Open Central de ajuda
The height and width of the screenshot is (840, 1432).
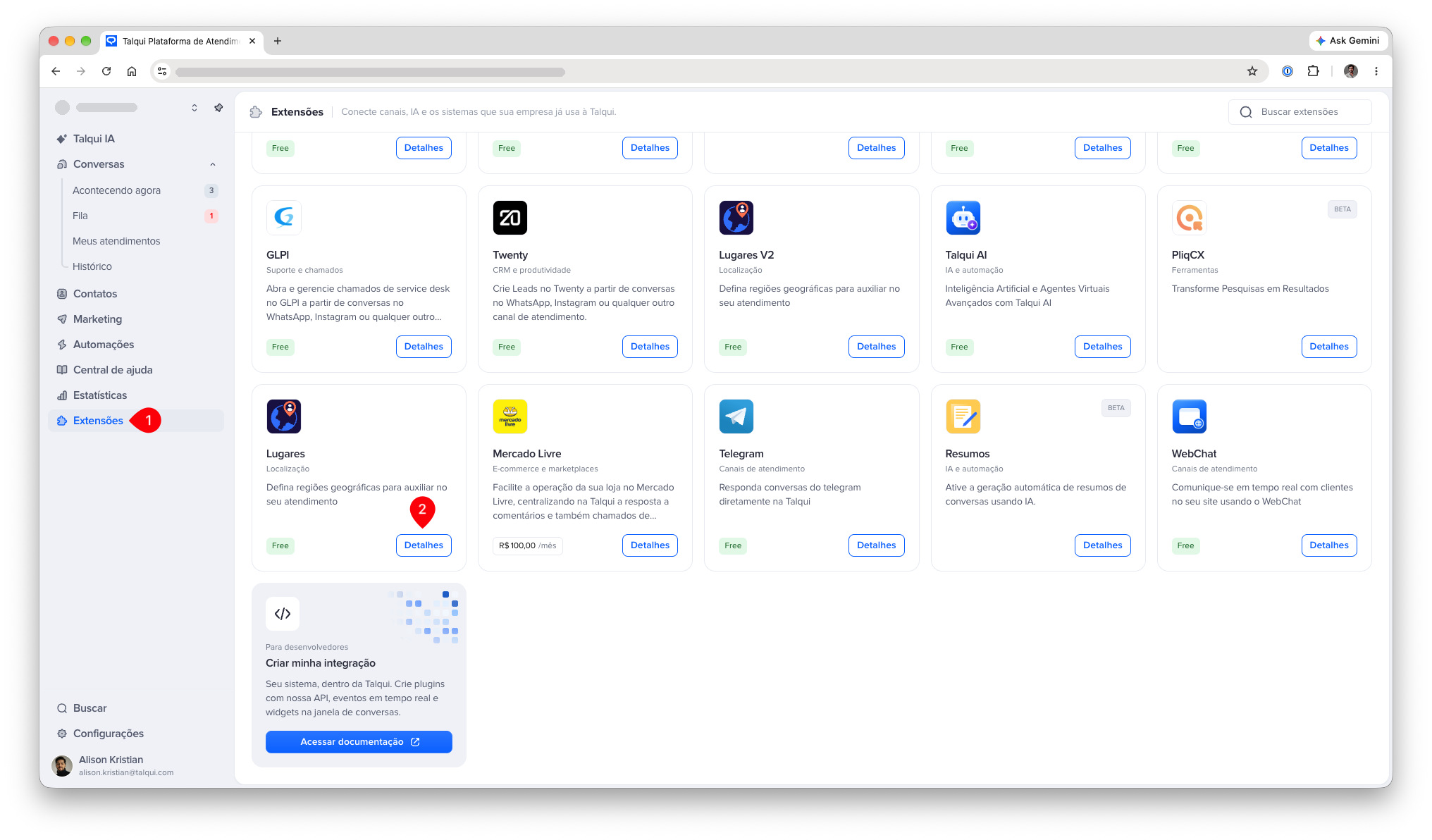136,370
